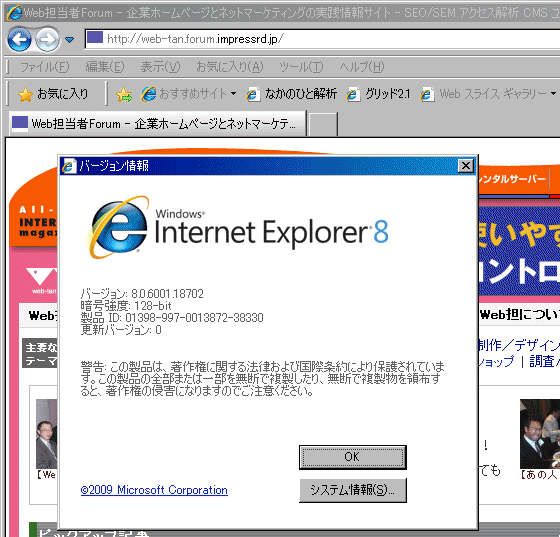Click the IE icon in window title bar
The height and width of the screenshot is (537, 560).
(x=14, y=13)
